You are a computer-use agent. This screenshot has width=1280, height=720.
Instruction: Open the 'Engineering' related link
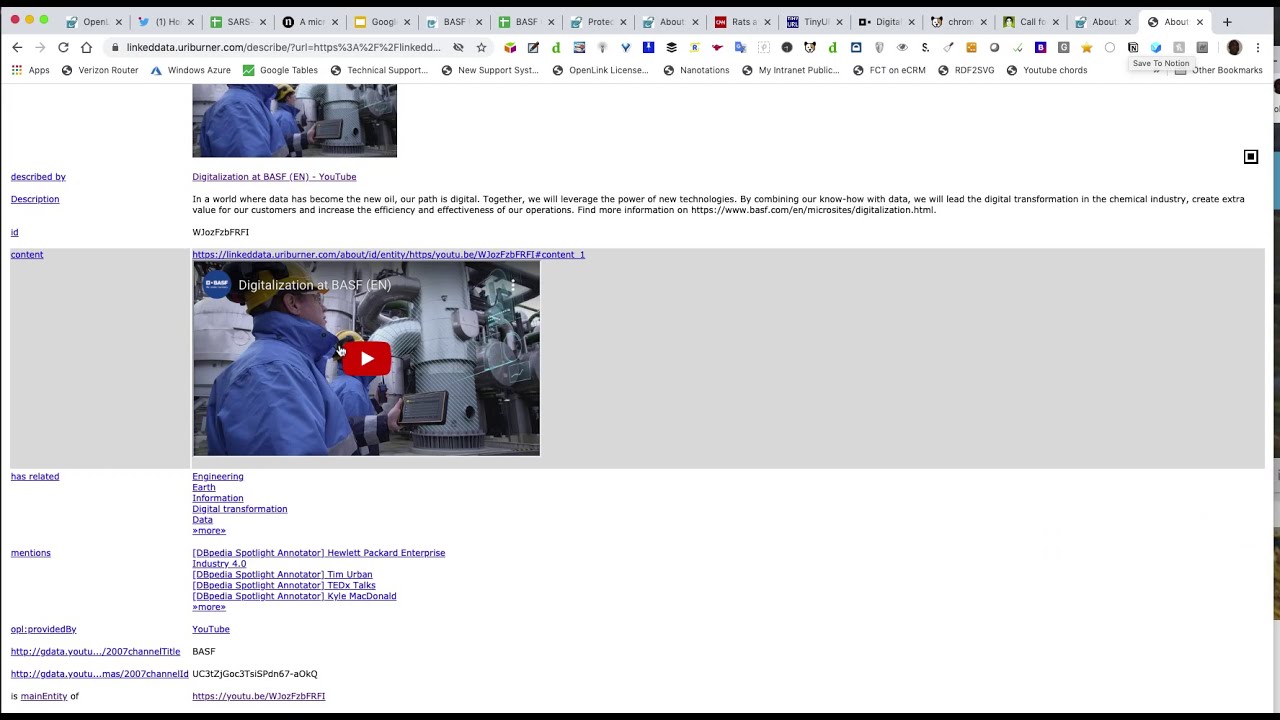(218, 477)
